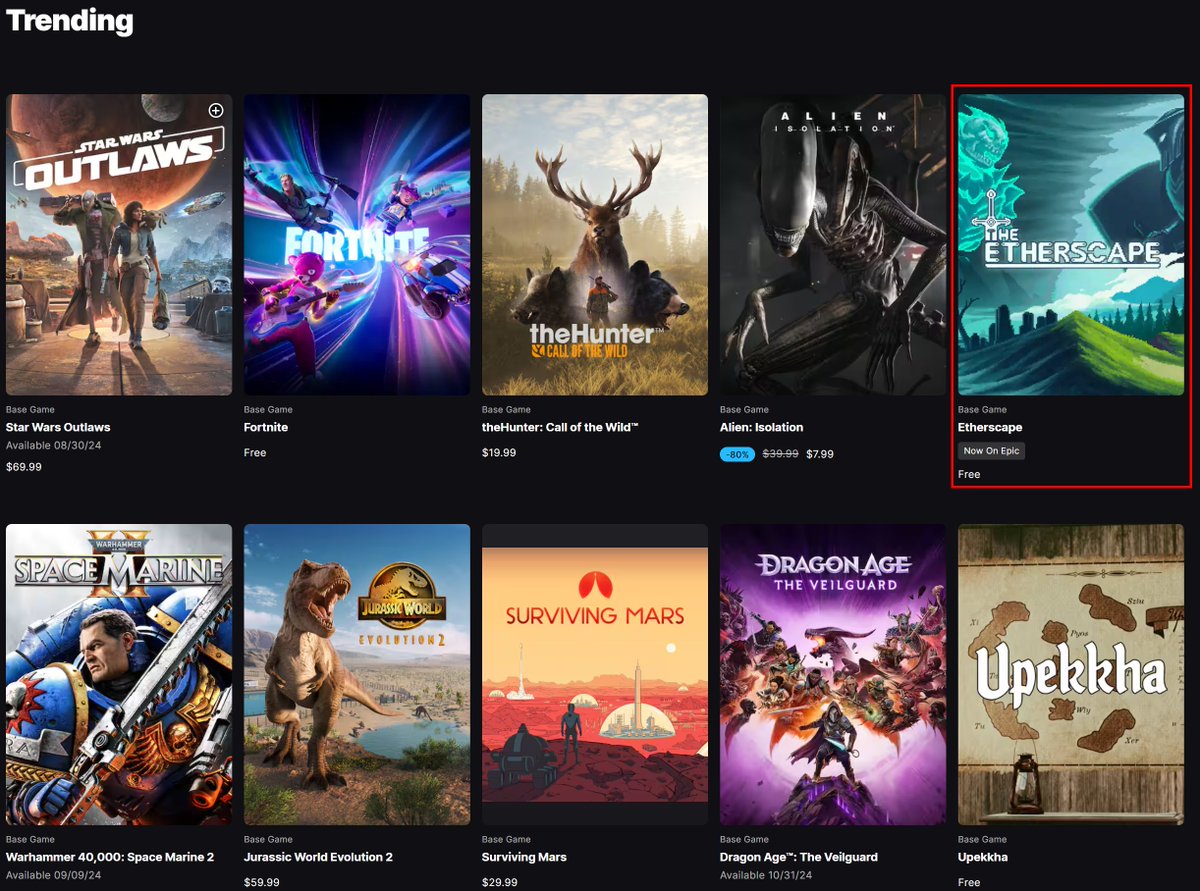Click the Now On Epic badge
Image resolution: width=1200 pixels, height=891 pixels.
point(992,451)
